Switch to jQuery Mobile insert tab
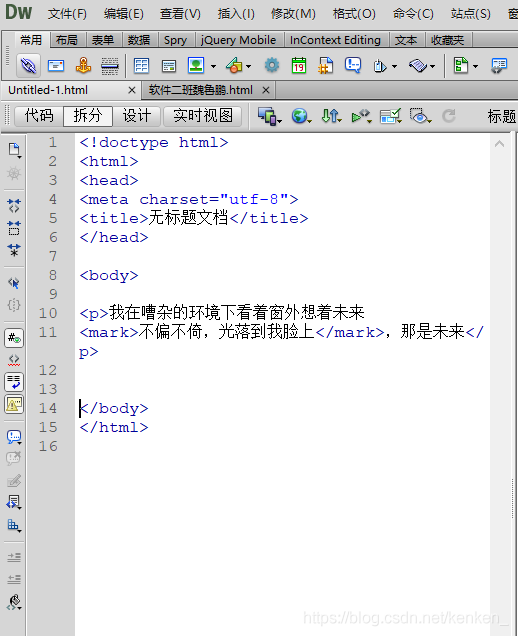 (x=239, y=40)
